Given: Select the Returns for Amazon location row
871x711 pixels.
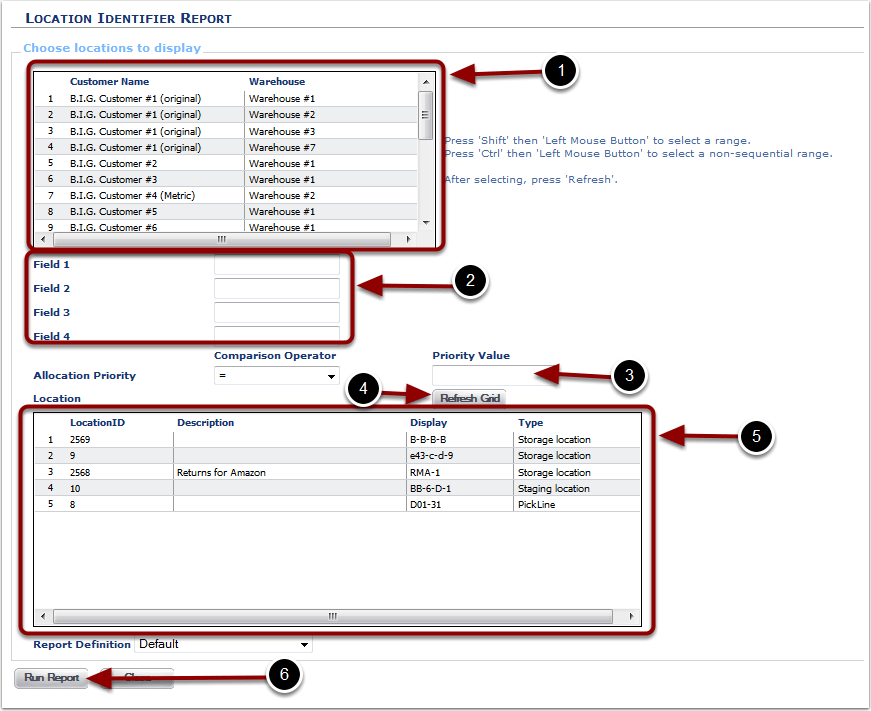Looking at the screenshot, I should point(300,472).
